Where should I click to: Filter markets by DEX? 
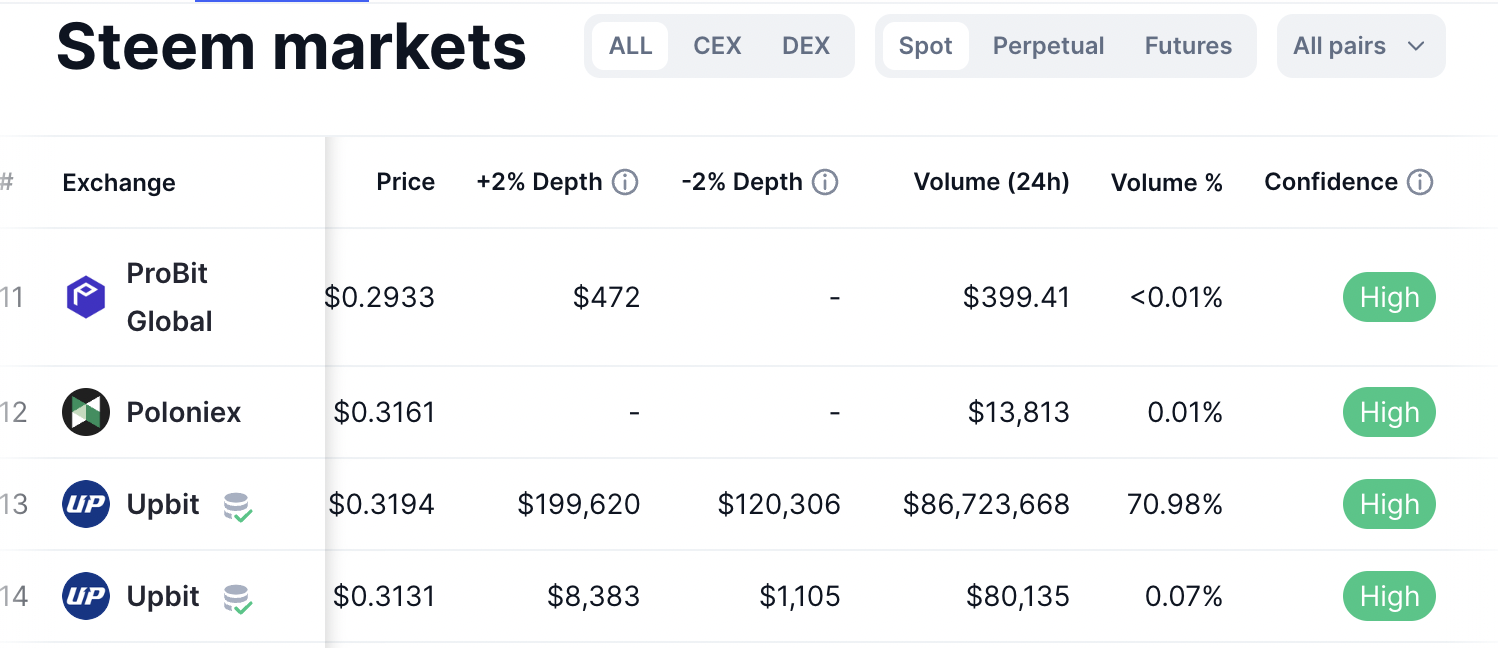point(806,46)
